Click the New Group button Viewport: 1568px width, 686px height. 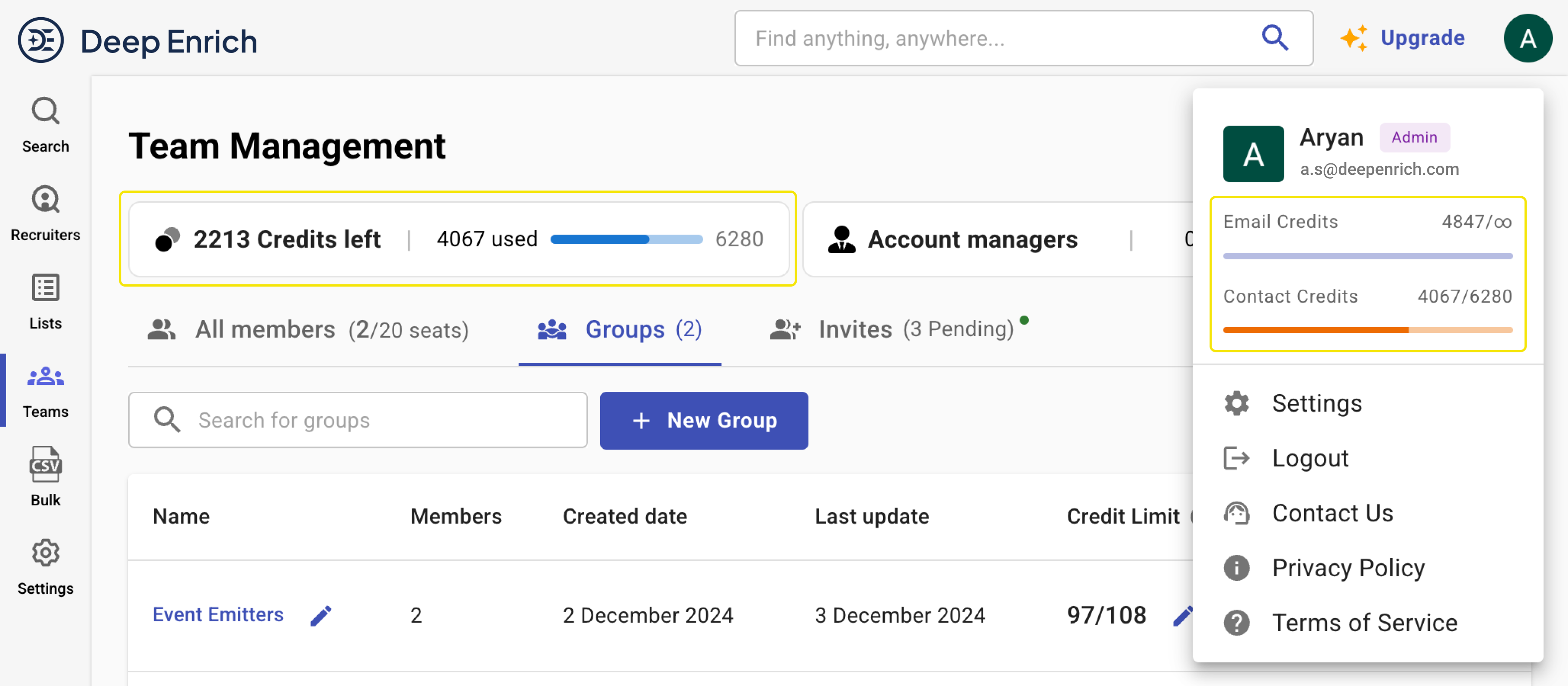pos(704,420)
